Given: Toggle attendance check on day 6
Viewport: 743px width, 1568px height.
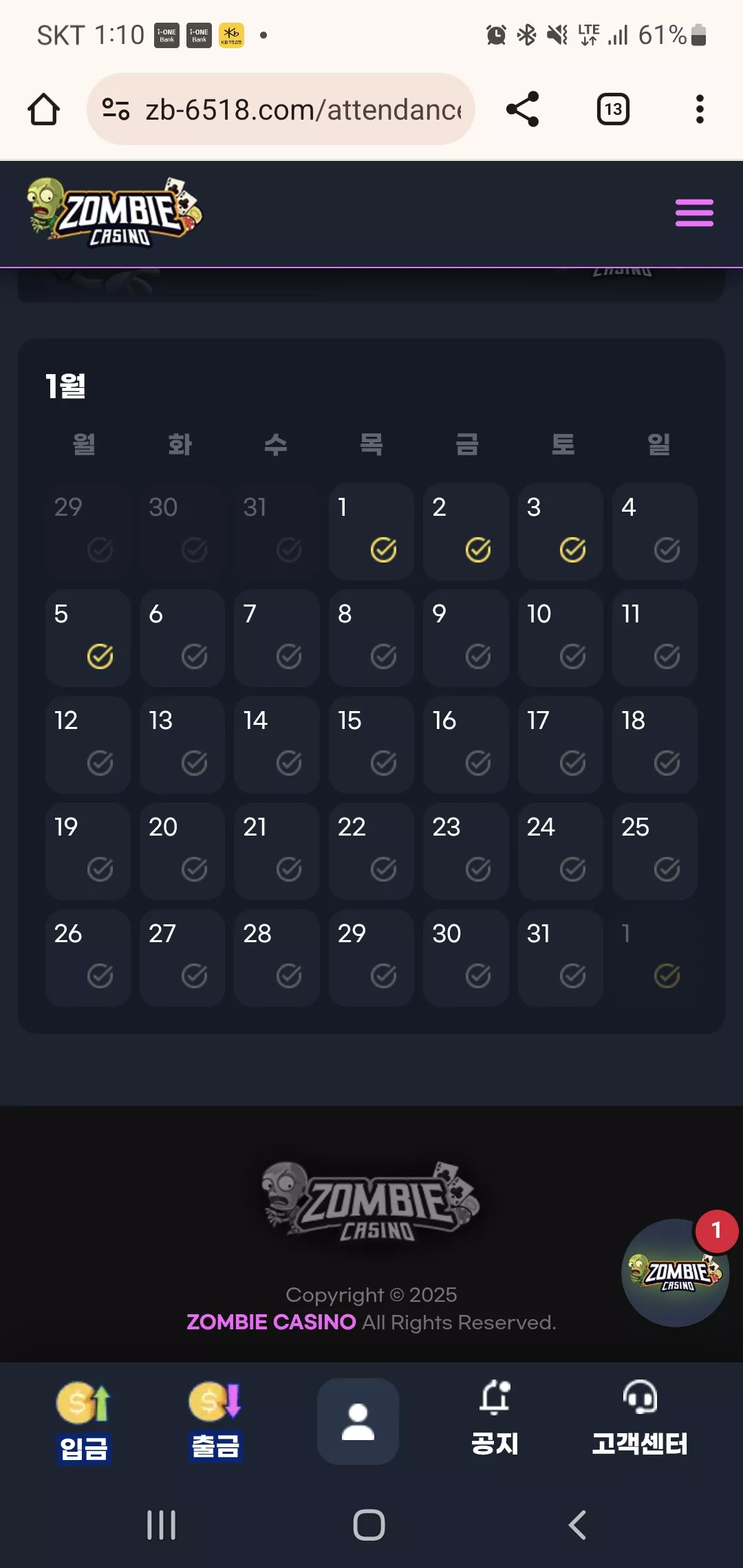Looking at the screenshot, I should (195, 656).
